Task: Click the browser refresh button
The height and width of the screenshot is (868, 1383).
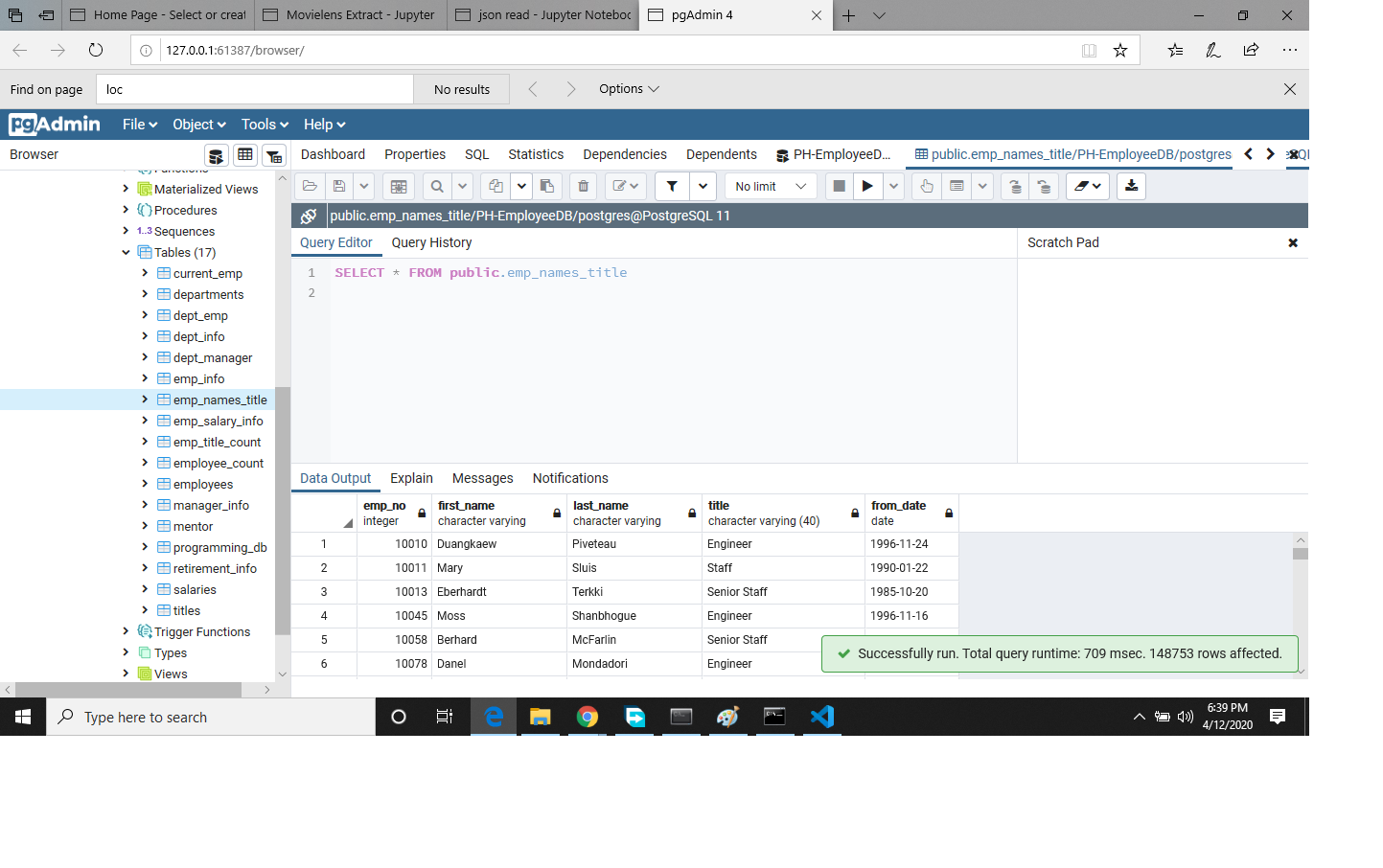Action: point(96,50)
